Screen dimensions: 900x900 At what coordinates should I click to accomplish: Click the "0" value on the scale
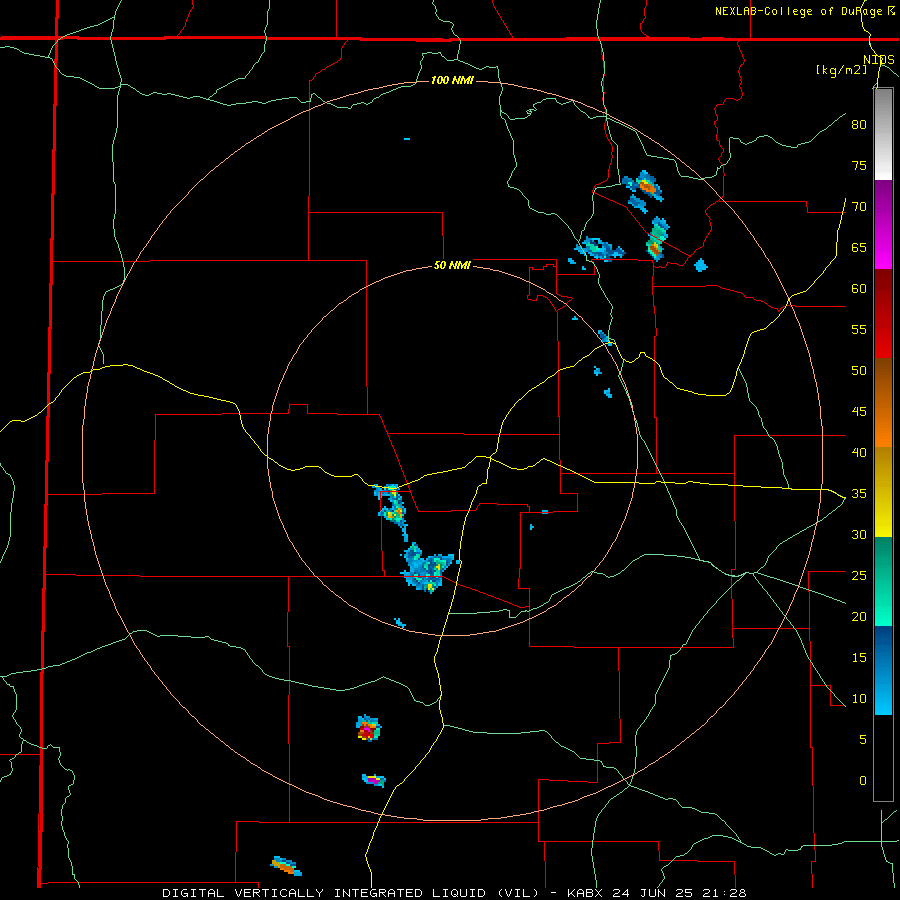pyautogui.click(x=863, y=781)
